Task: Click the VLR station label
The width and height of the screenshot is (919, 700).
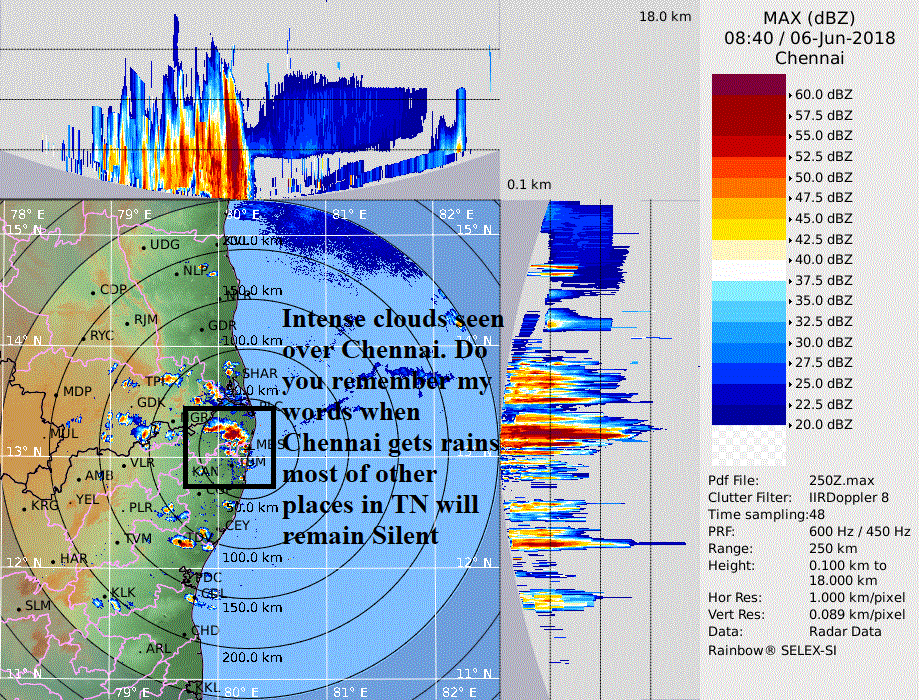Action: (142, 463)
